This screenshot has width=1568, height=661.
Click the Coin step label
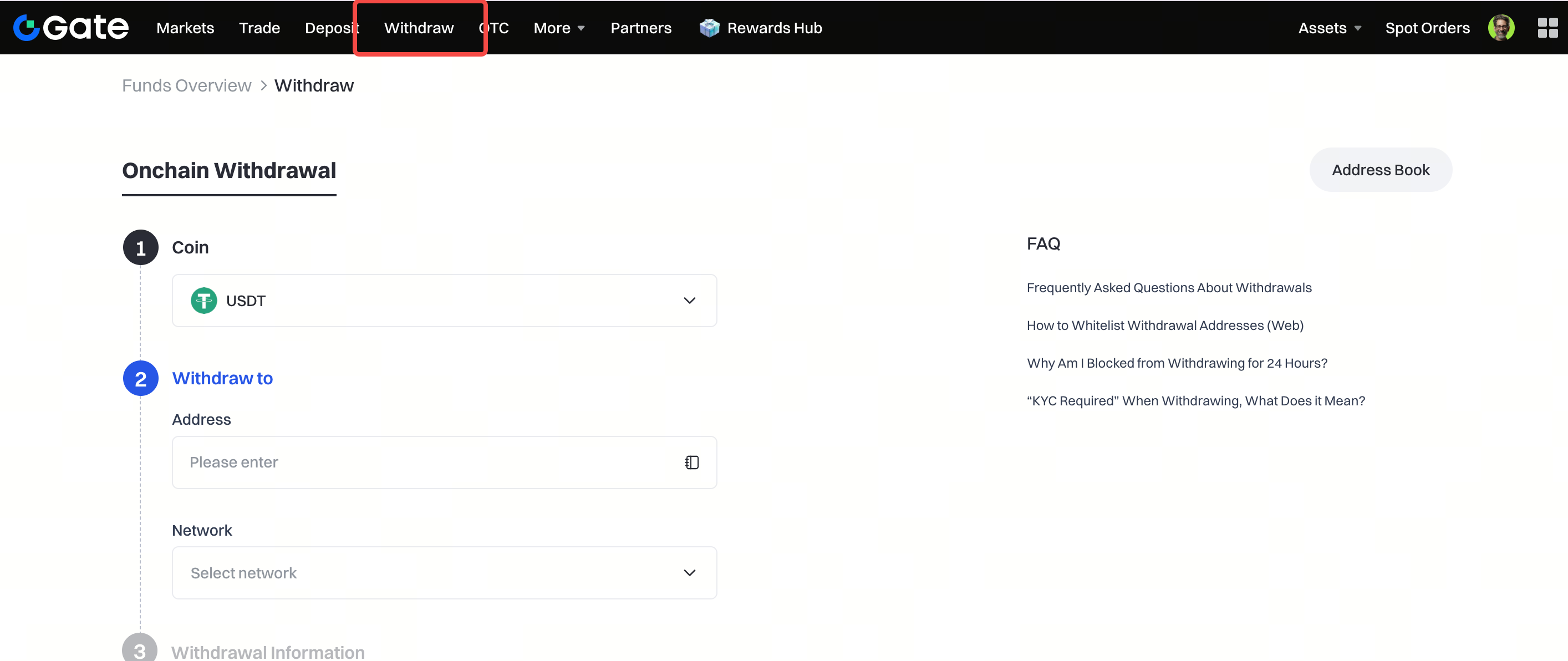(190, 247)
